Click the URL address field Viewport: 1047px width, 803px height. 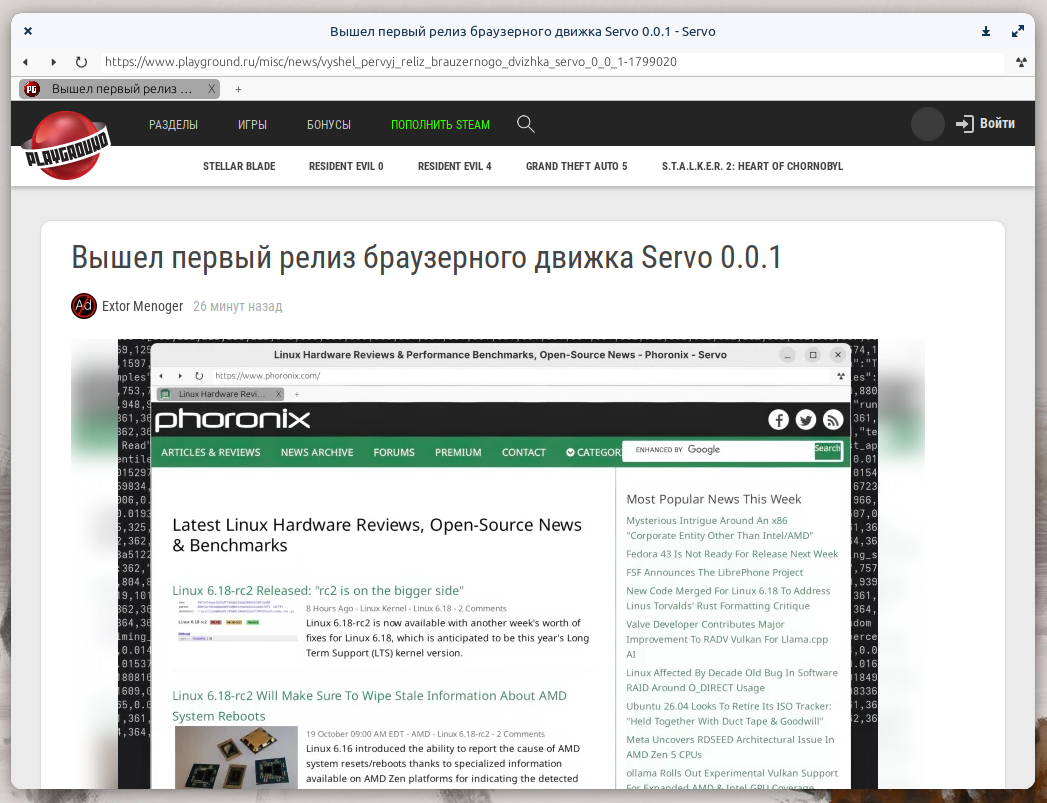point(550,62)
